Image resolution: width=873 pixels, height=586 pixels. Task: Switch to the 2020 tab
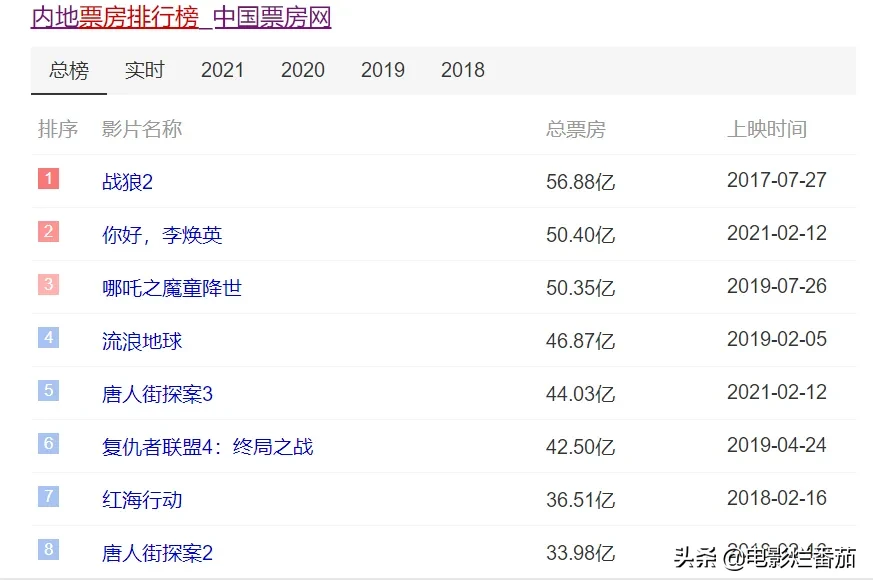pyautogui.click(x=302, y=70)
